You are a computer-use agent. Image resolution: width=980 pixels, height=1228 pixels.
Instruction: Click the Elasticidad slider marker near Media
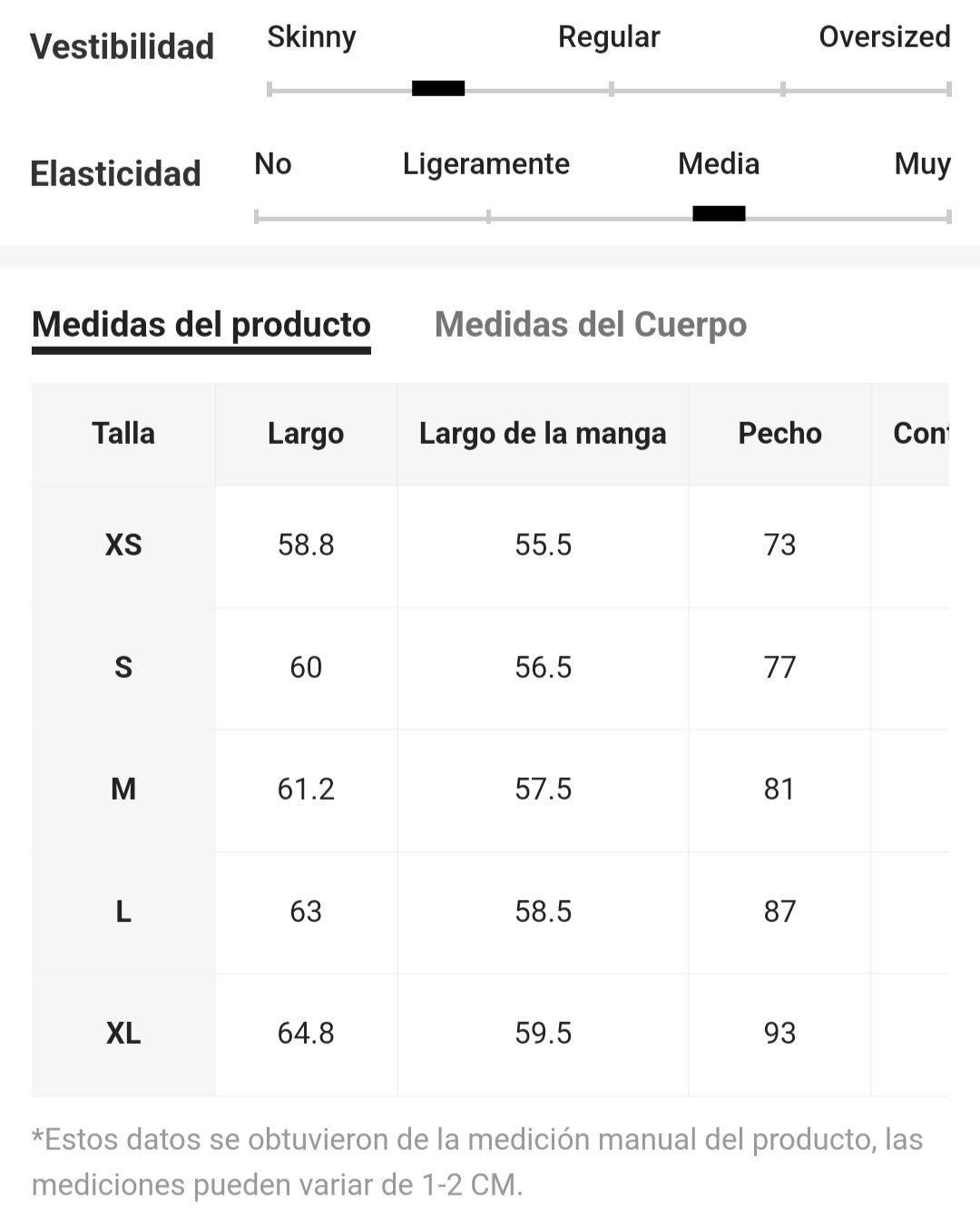tap(719, 213)
